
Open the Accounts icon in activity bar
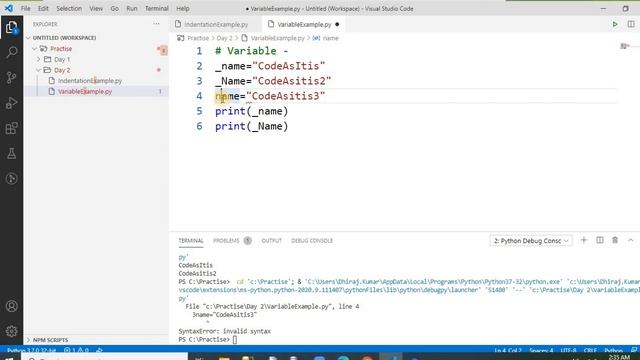click(x=11, y=306)
